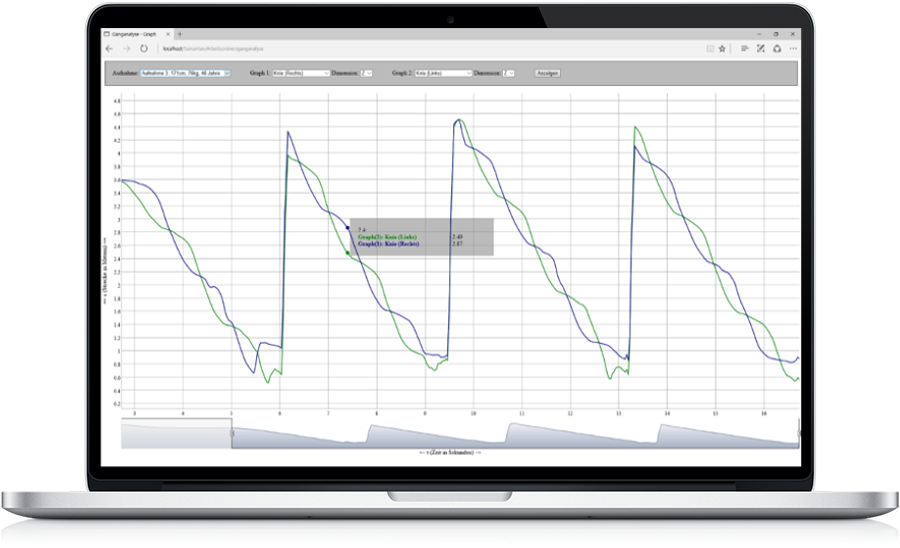Open reading view book icon
This screenshot has width=900, height=548.
pyautogui.click(x=710, y=48)
